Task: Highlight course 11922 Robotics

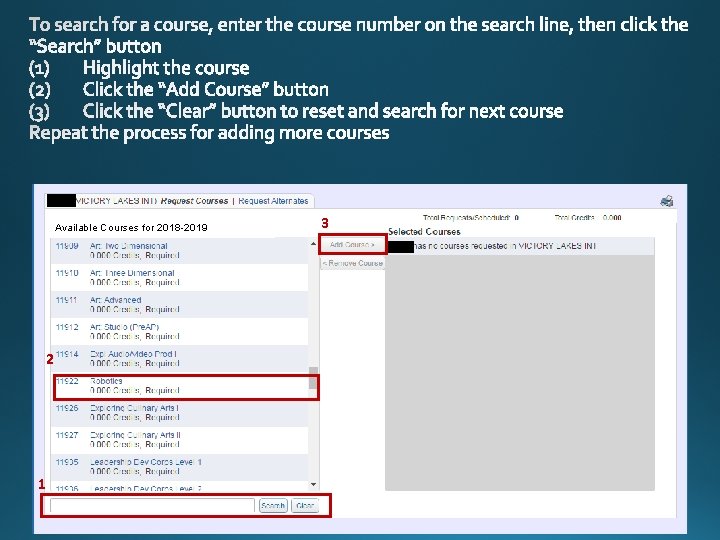Action: [x=180, y=386]
